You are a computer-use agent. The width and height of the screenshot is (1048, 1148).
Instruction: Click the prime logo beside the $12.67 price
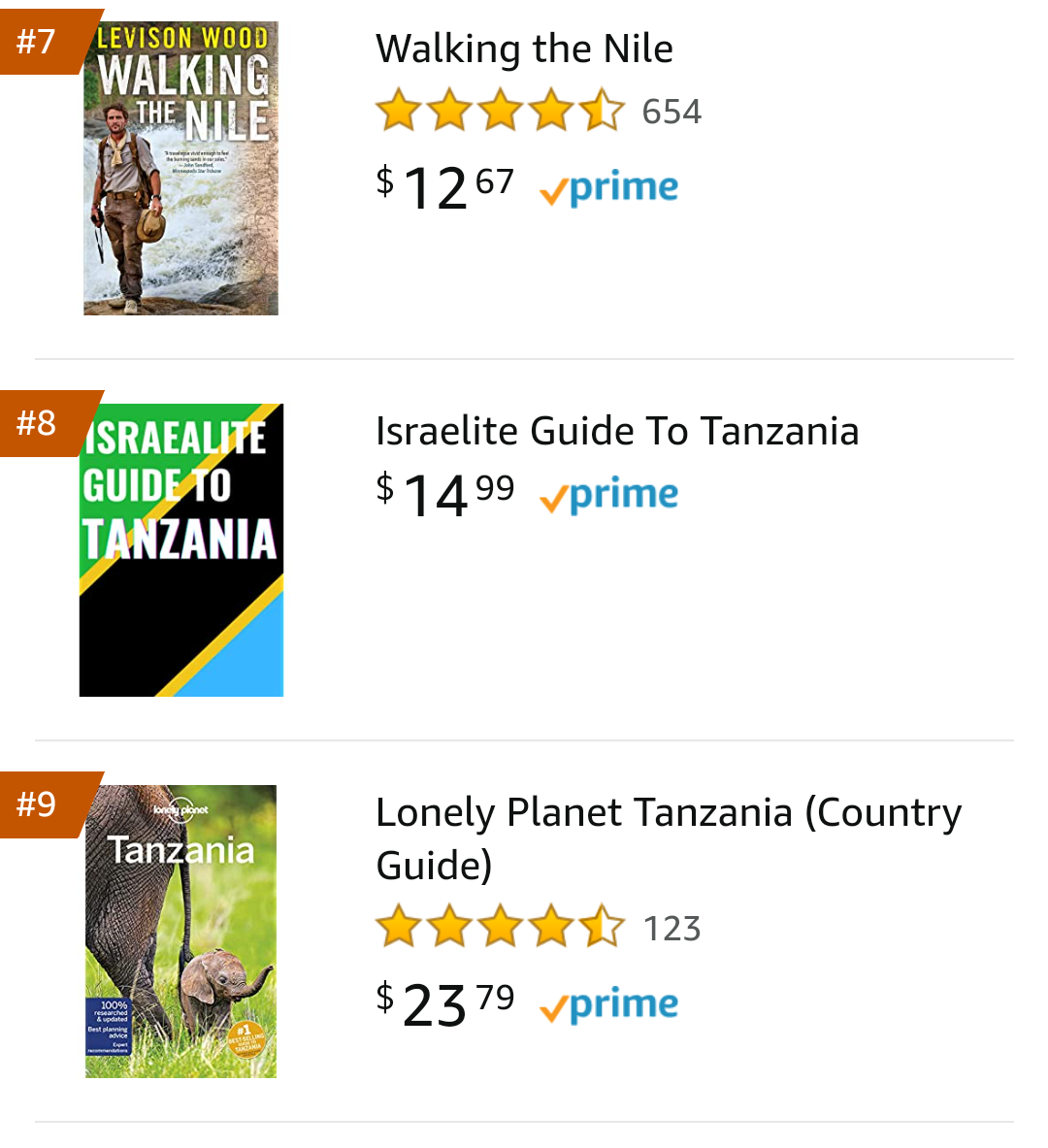608,188
